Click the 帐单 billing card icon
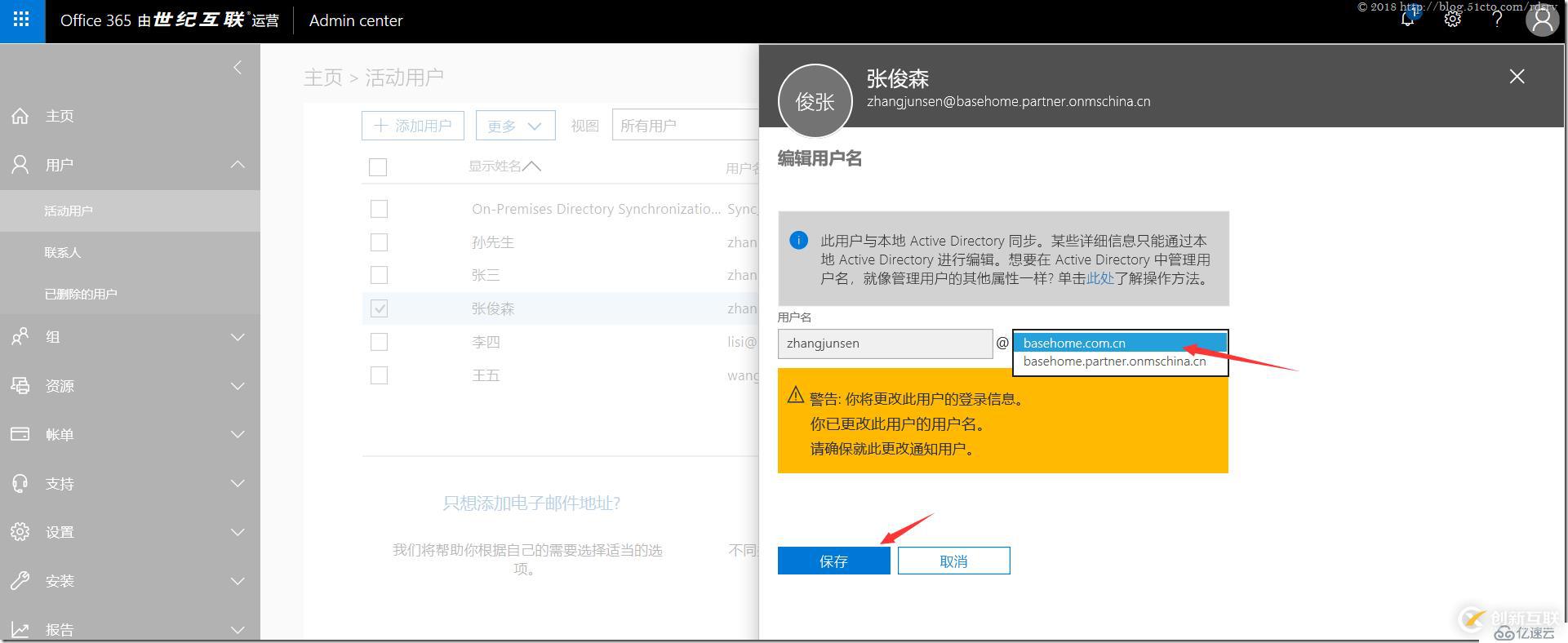The height and width of the screenshot is (643, 1568). [20, 434]
